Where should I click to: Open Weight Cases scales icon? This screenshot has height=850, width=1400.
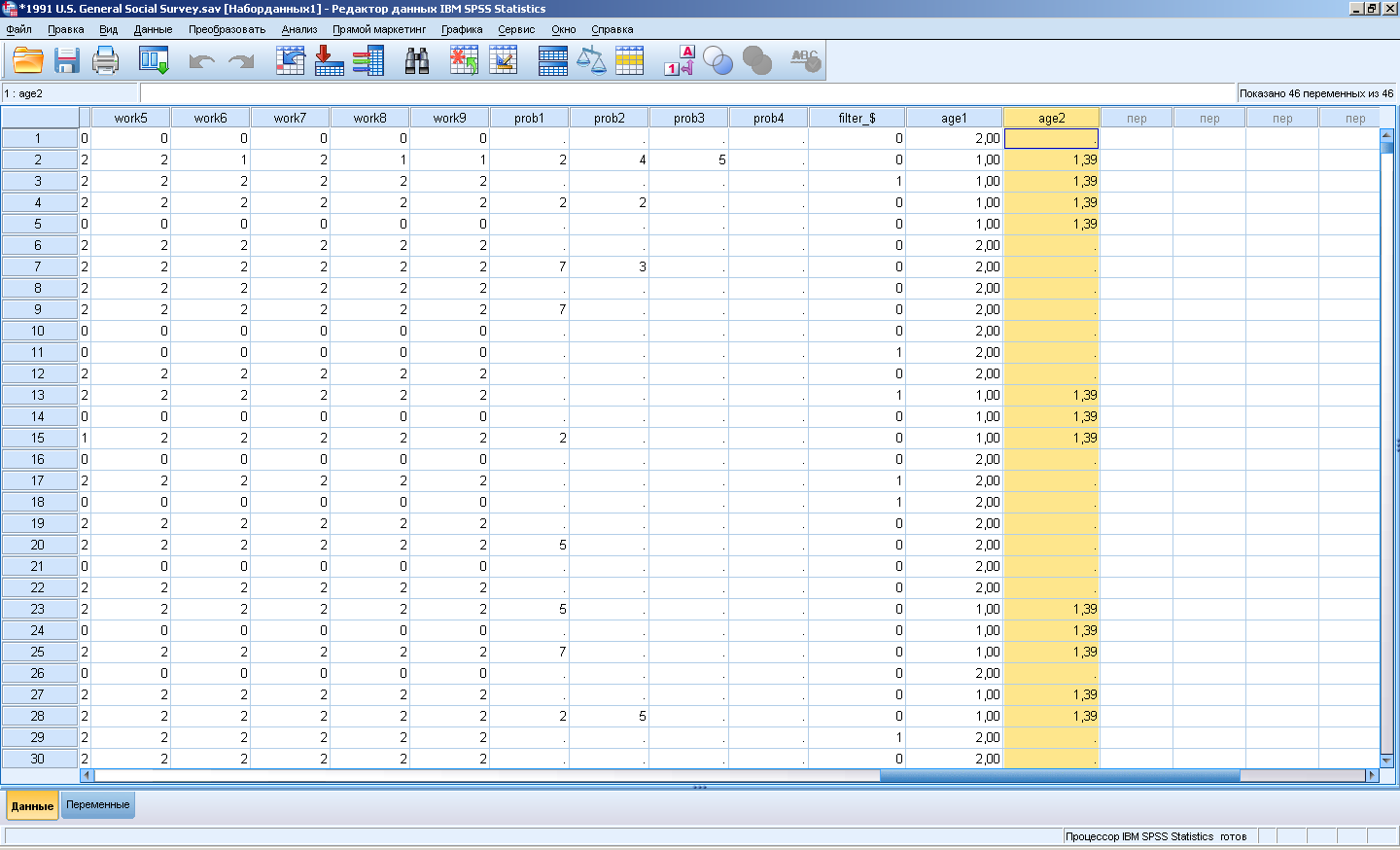[x=591, y=61]
